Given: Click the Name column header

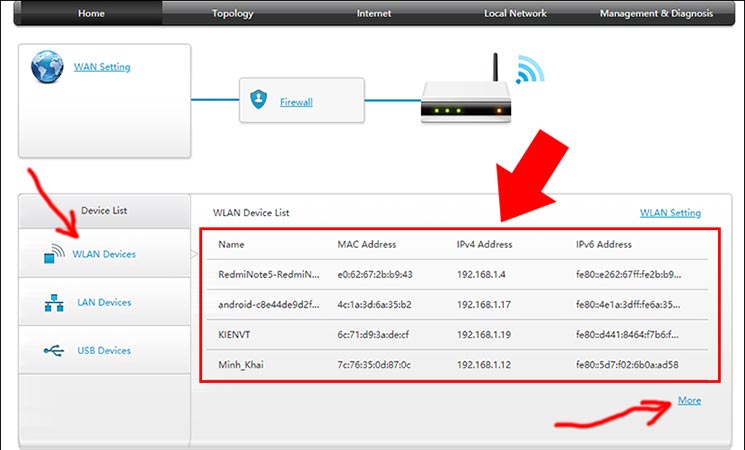Looking at the screenshot, I should point(231,244).
